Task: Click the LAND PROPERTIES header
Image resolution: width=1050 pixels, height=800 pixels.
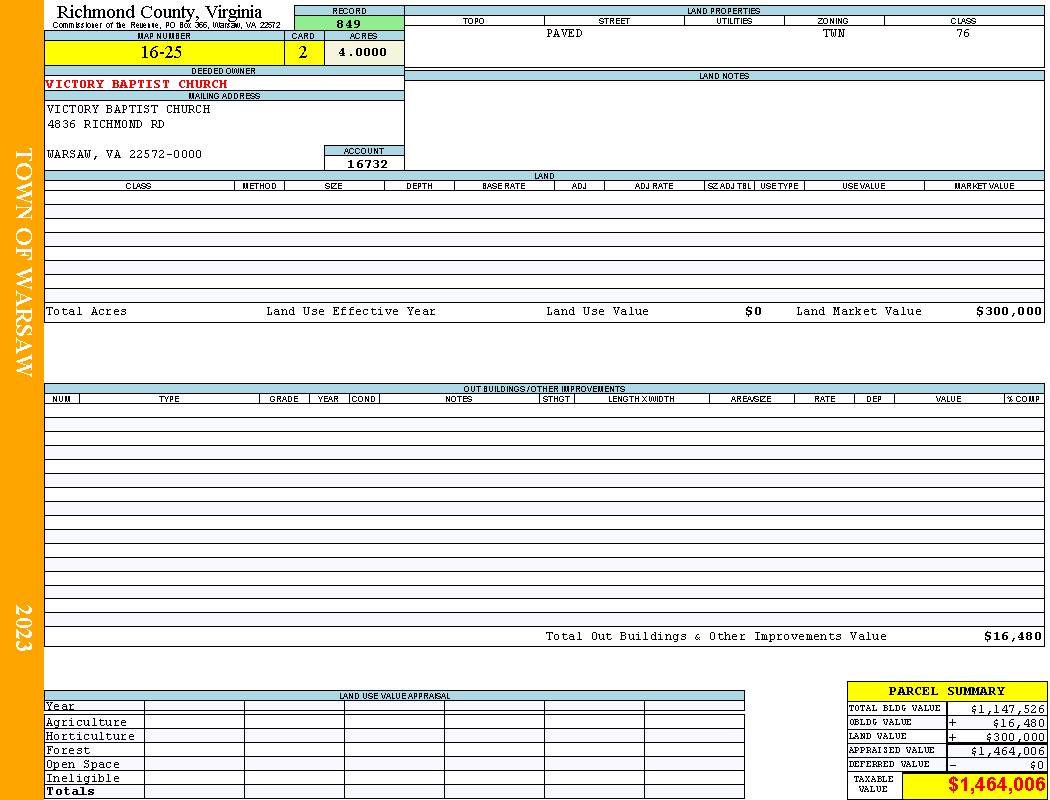Action: (724, 11)
